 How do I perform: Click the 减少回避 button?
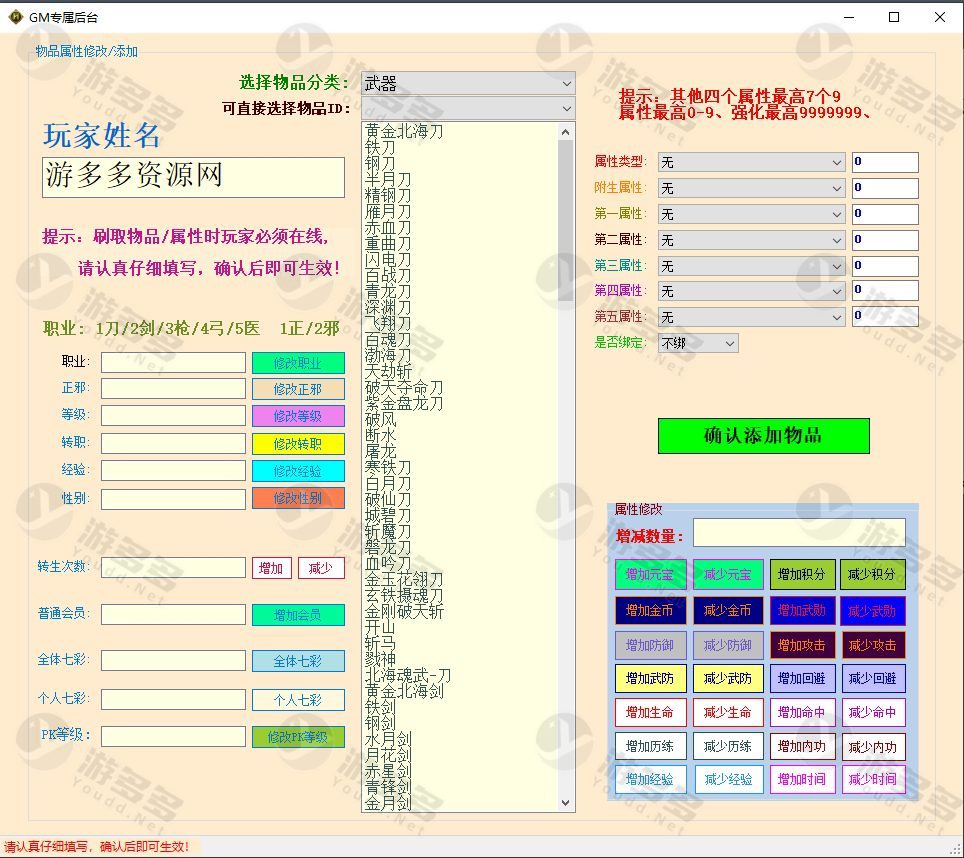[872, 679]
